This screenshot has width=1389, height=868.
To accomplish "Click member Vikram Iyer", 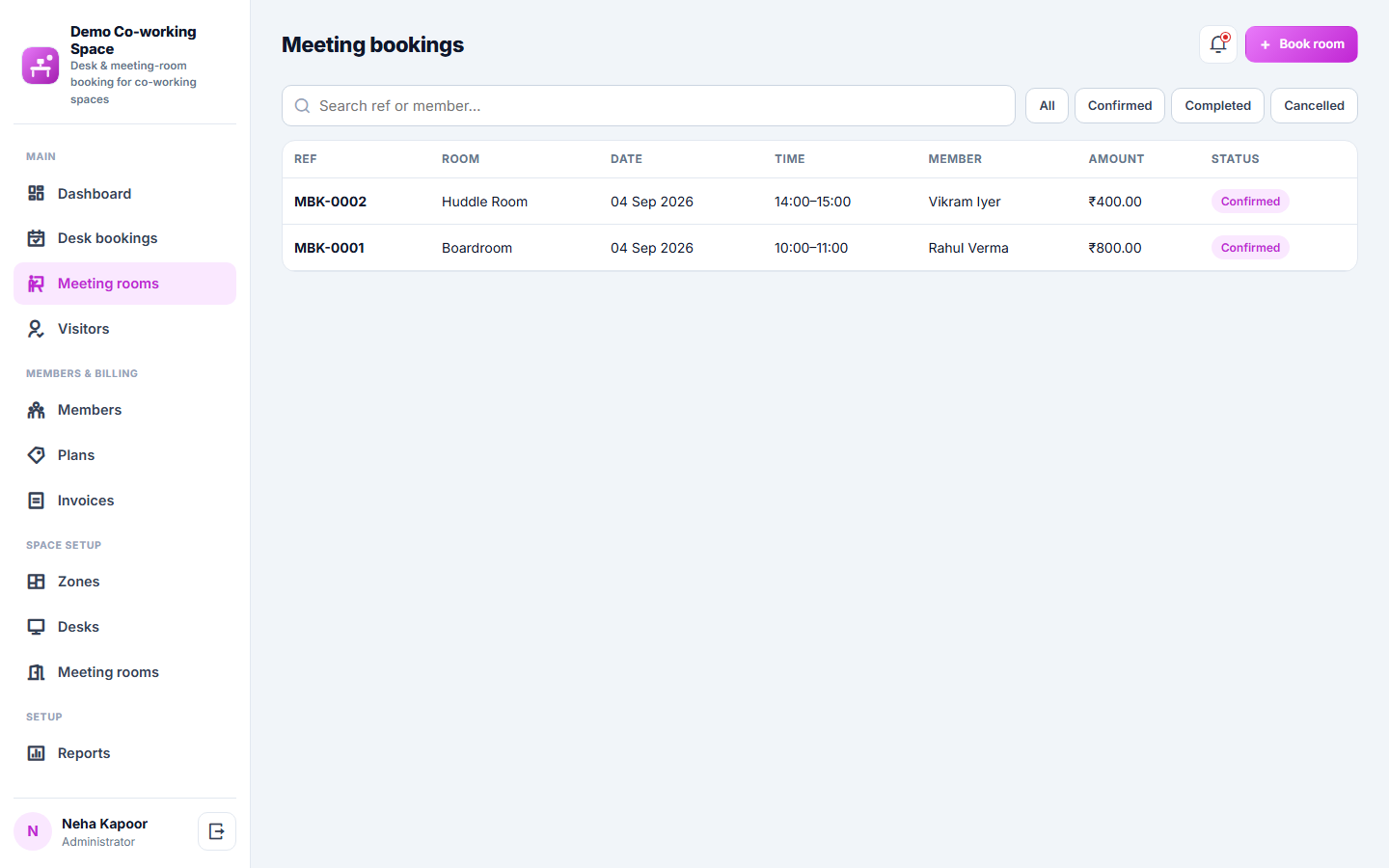I will pos(965,202).
